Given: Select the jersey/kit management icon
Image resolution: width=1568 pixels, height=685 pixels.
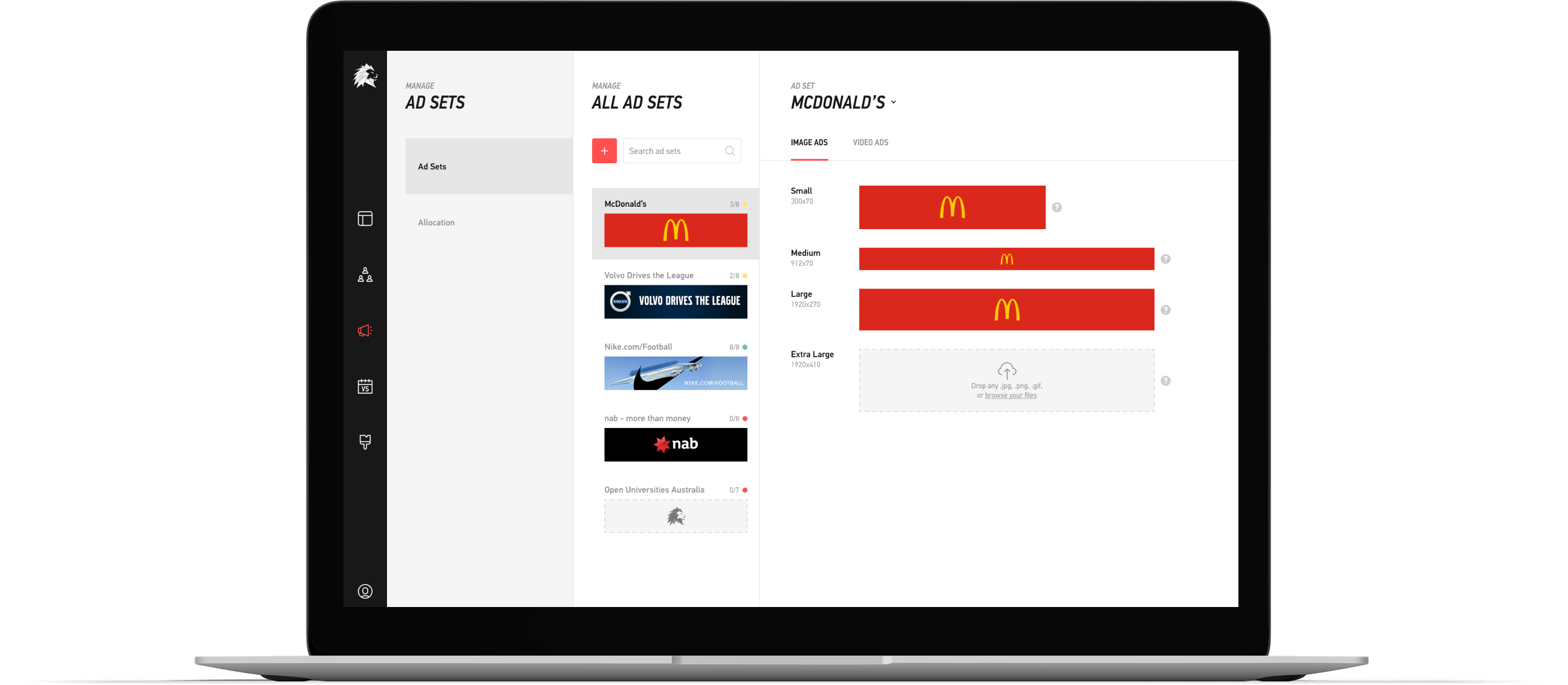Looking at the screenshot, I should point(367,443).
